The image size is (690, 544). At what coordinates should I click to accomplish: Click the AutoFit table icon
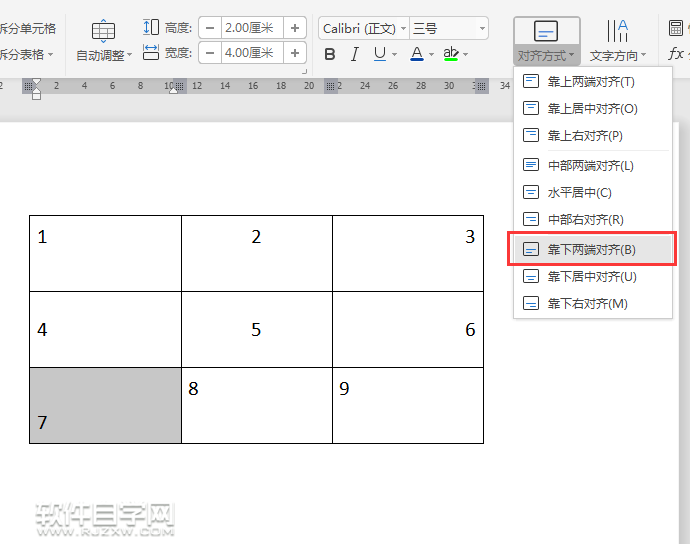[x=103, y=31]
